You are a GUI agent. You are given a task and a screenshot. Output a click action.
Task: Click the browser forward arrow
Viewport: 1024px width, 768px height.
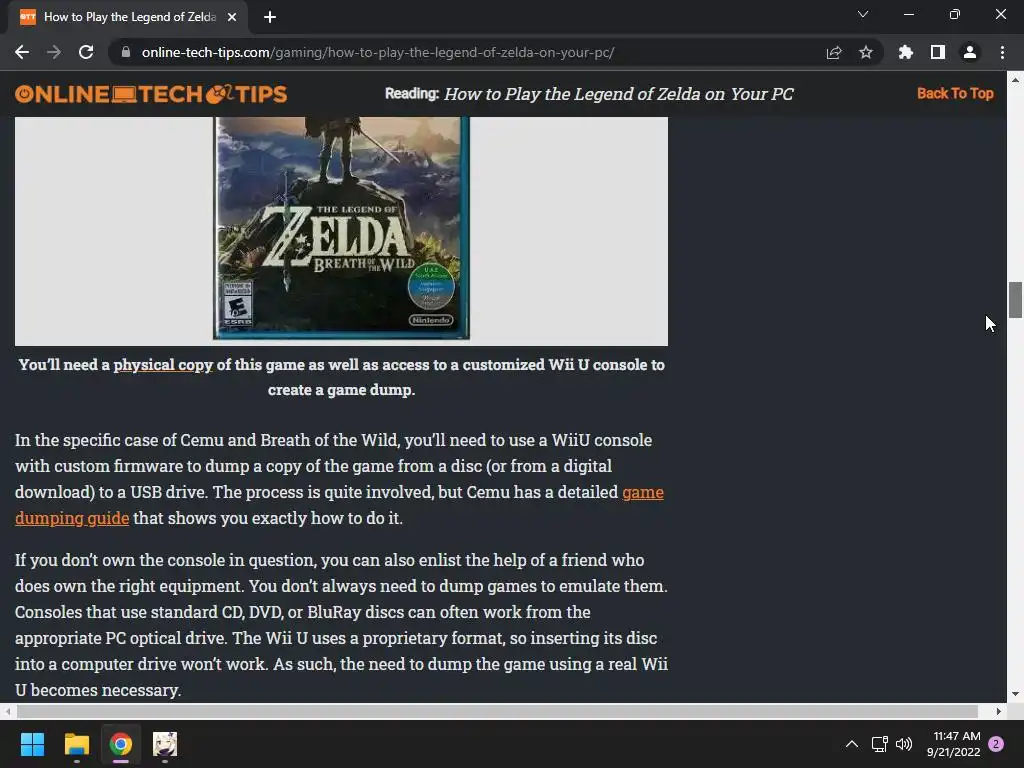(x=54, y=52)
